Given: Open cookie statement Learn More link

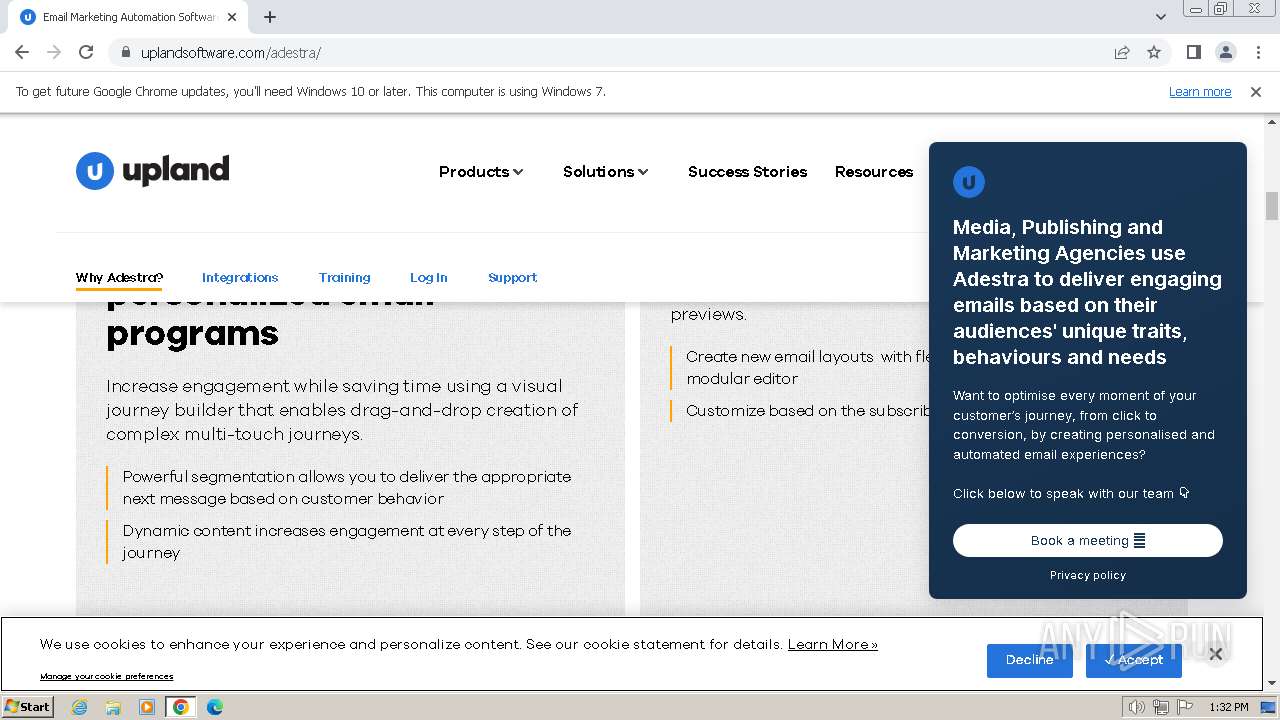Looking at the screenshot, I should tap(833, 645).
